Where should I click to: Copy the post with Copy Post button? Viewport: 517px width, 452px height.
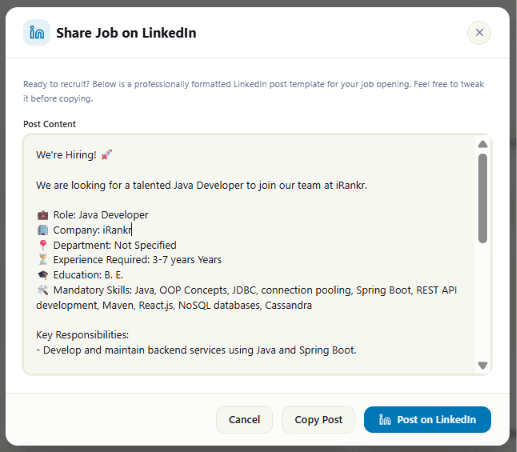click(318, 420)
